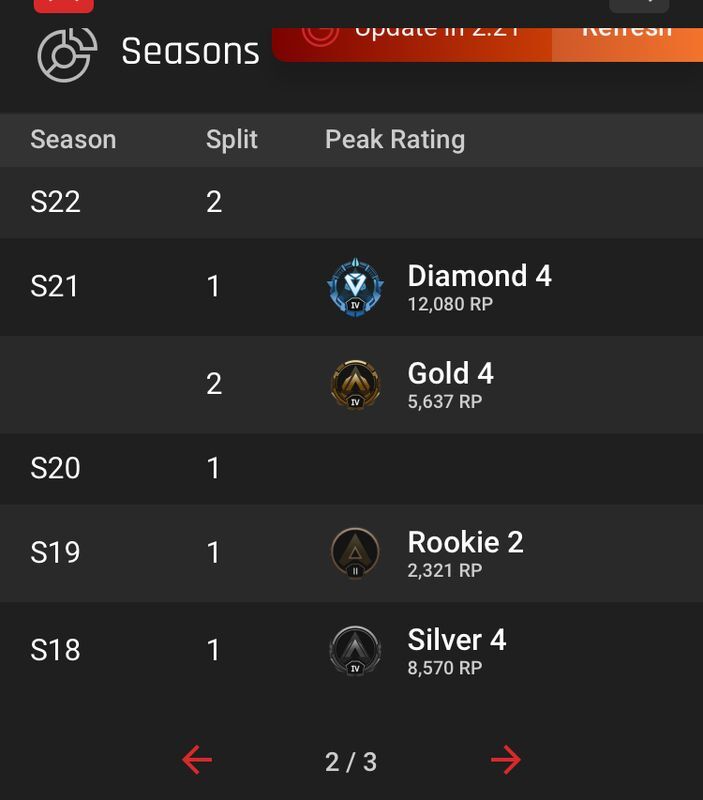This screenshot has width=703, height=800.
Task: Click the Diamond 4 rating text
Action: coord(480,276)
